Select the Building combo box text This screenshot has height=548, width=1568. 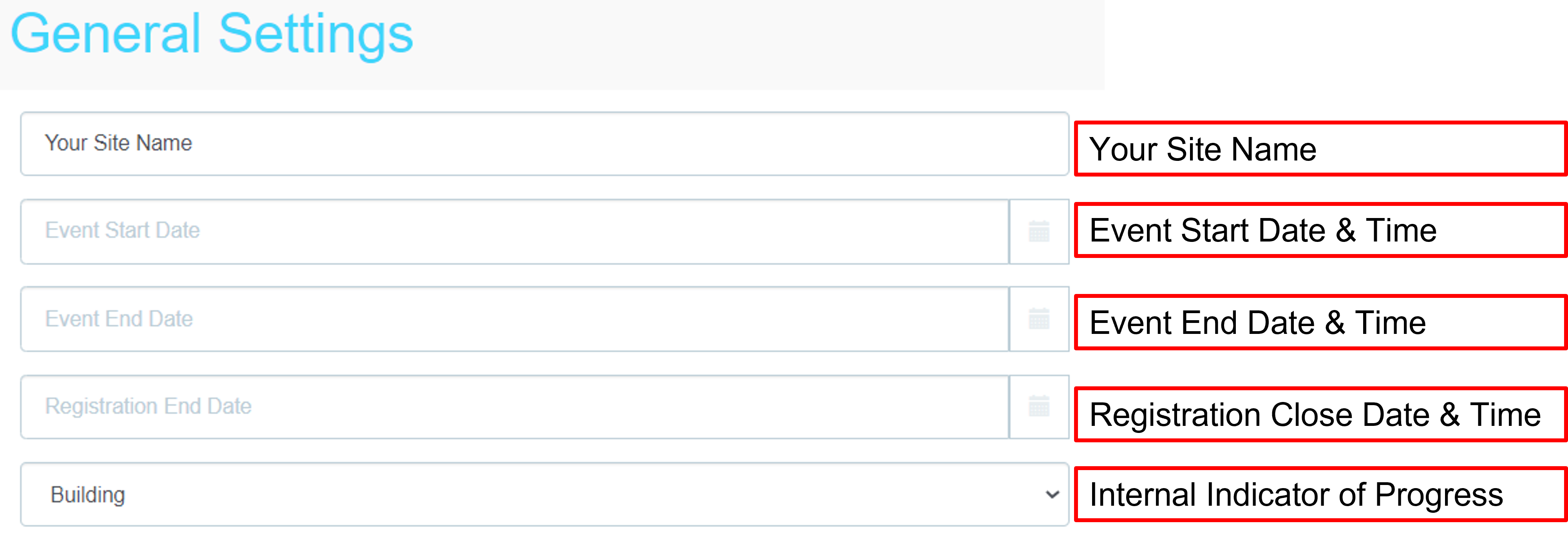tap(88, 494)
